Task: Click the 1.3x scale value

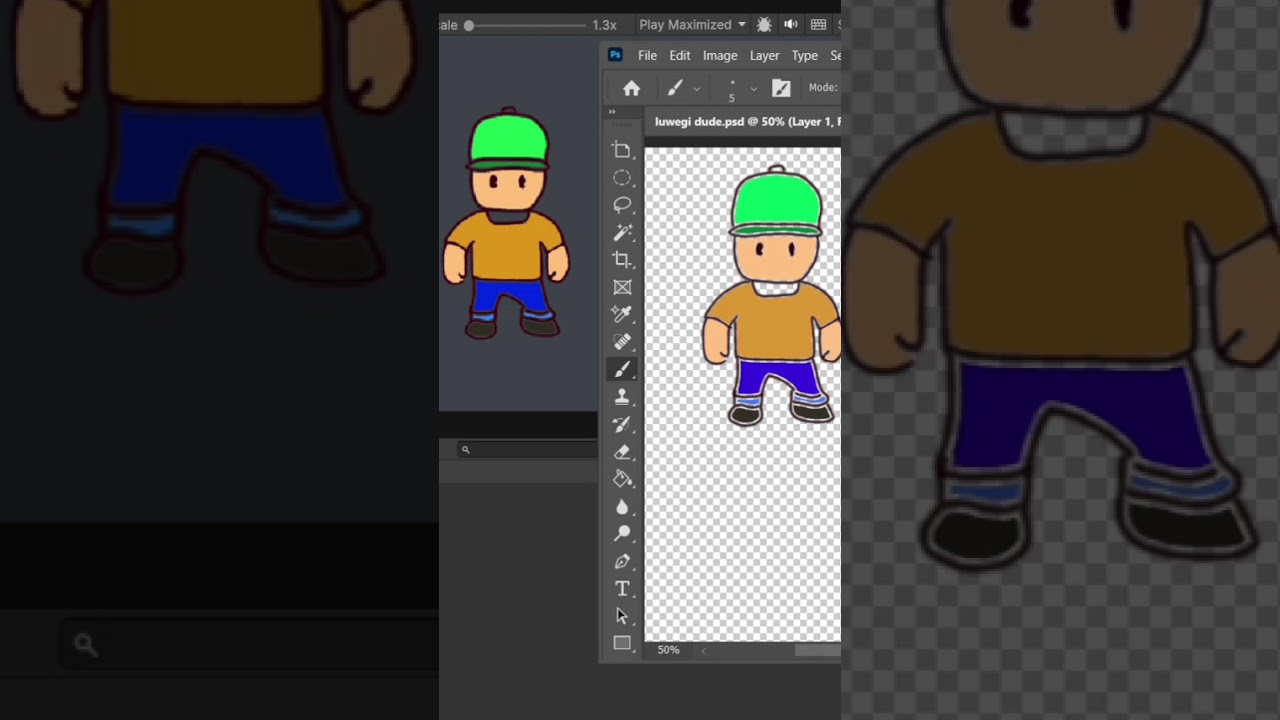Action: point(604,25)
